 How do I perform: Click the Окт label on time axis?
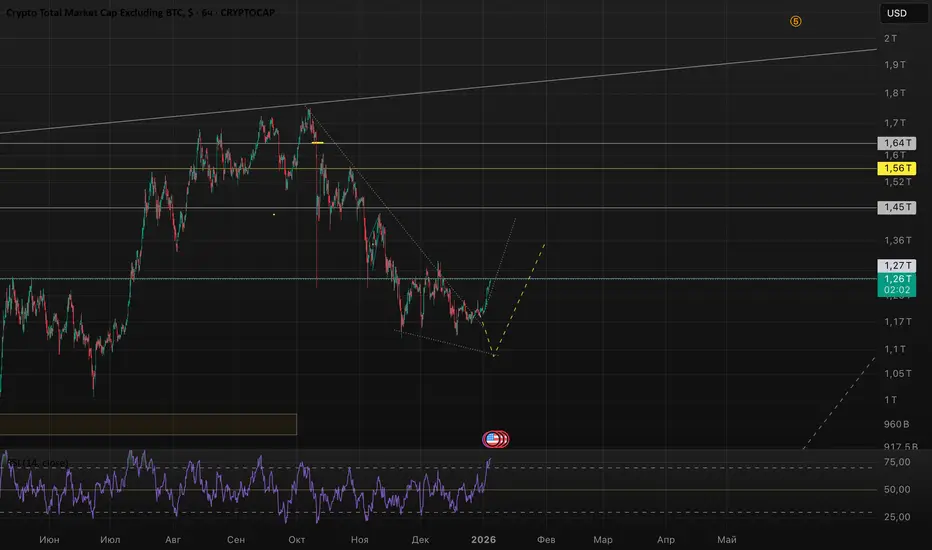[297, 539]
